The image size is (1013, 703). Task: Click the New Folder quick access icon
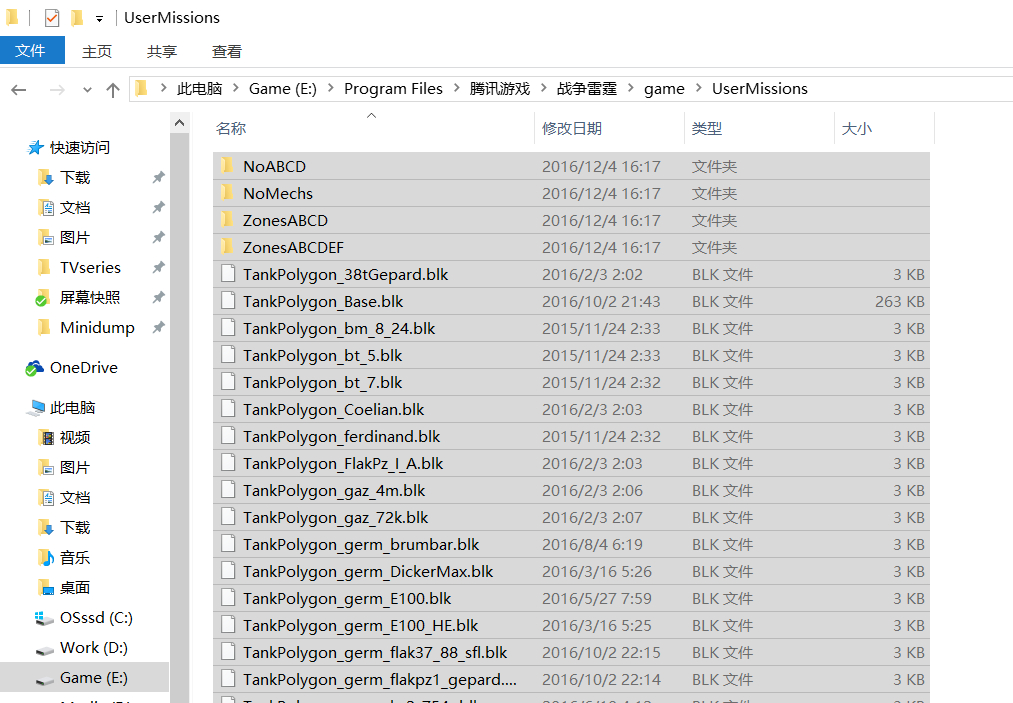coord(77,17)
